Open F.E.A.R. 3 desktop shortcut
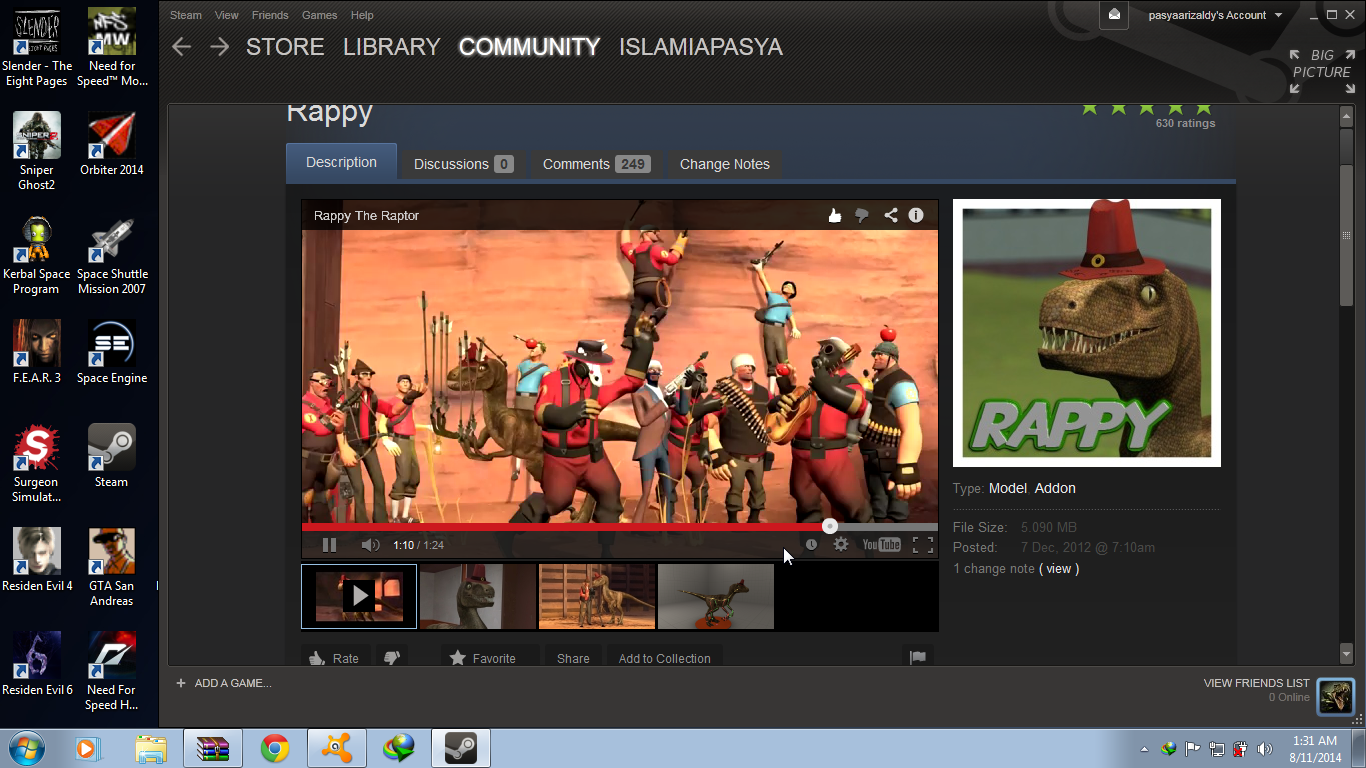Viewport: 1366px width, 768px height. tap(37, 353)
